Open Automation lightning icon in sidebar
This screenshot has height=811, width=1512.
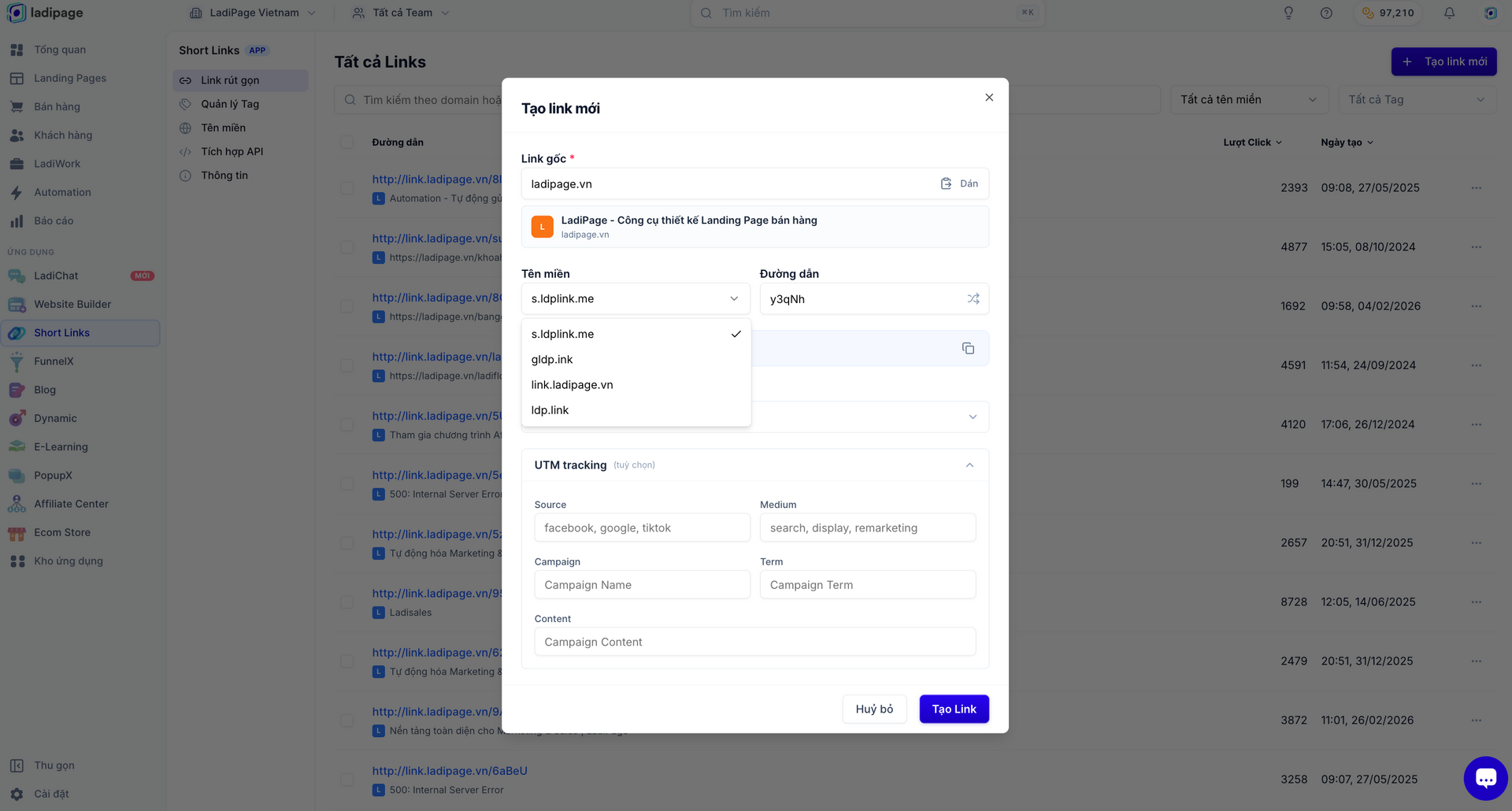point(17,192)
